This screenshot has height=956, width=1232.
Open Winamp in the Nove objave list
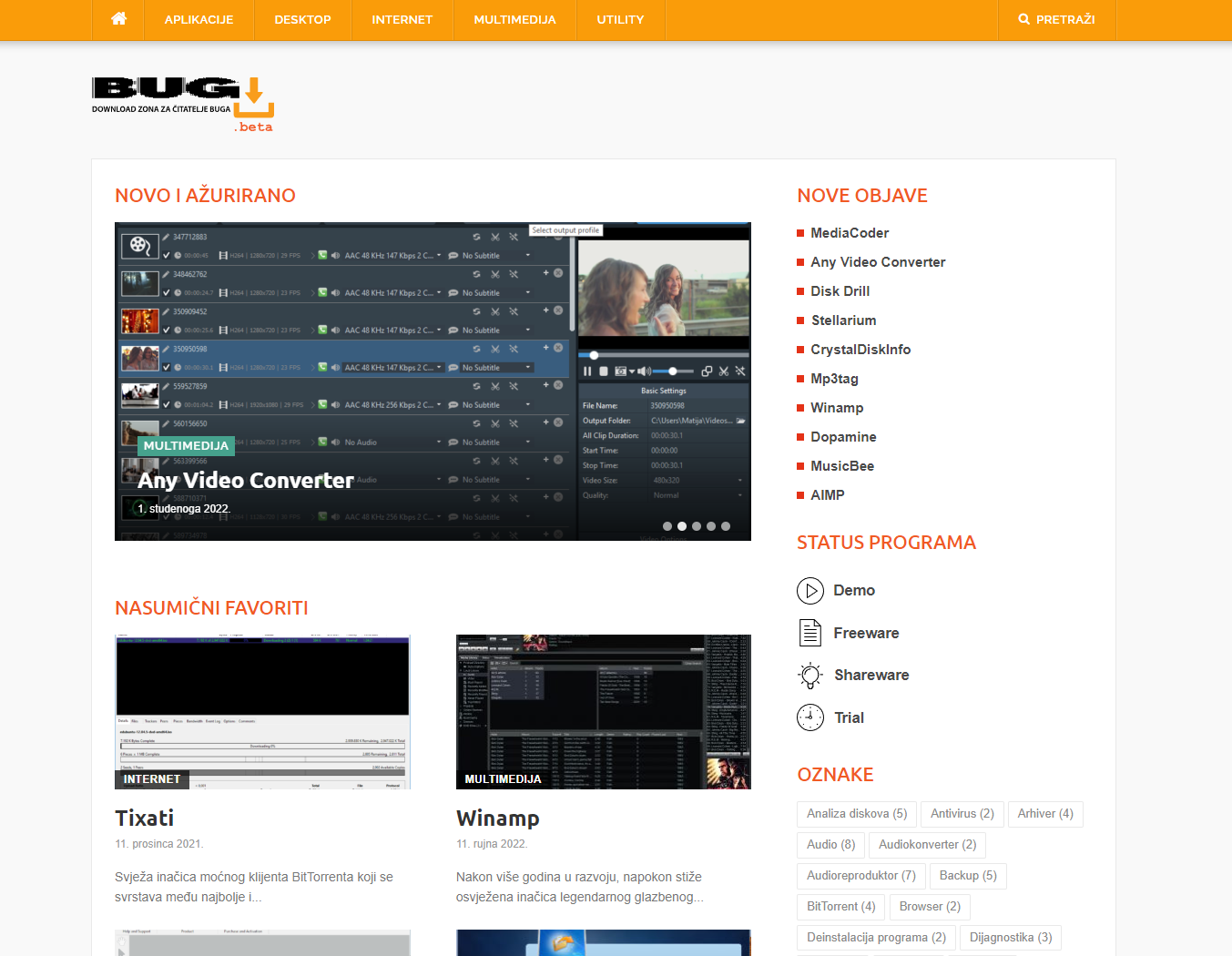tap(837, 408)
